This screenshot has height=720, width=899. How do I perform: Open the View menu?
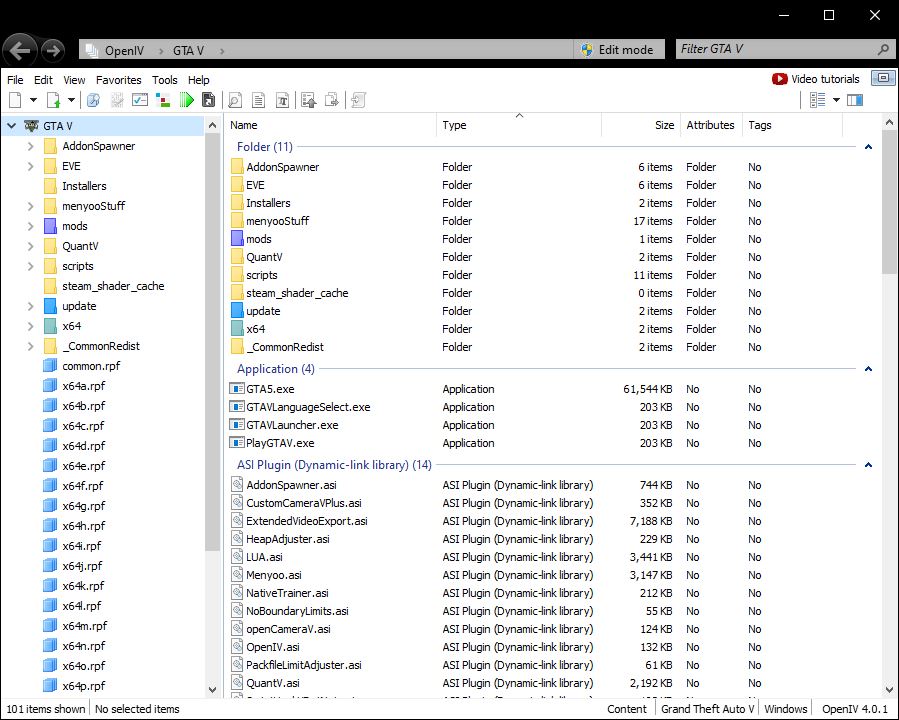point(74,80)
